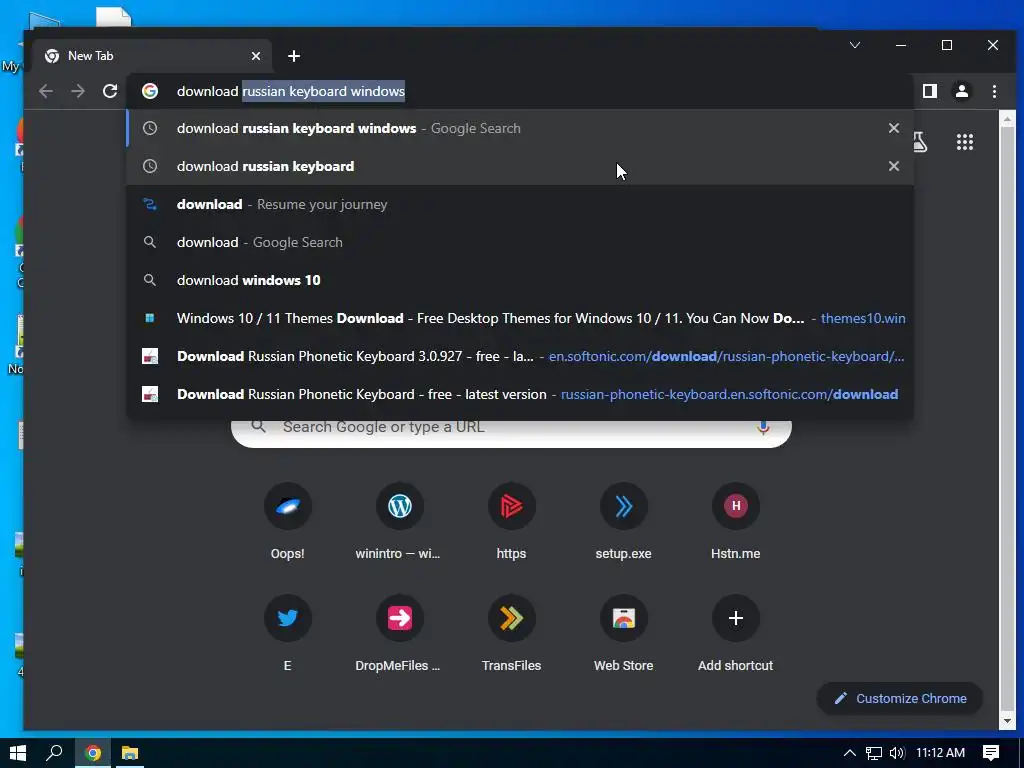Close the New Tab tab
Screen dimensions: 1024x768
click(x=256, y=56)
